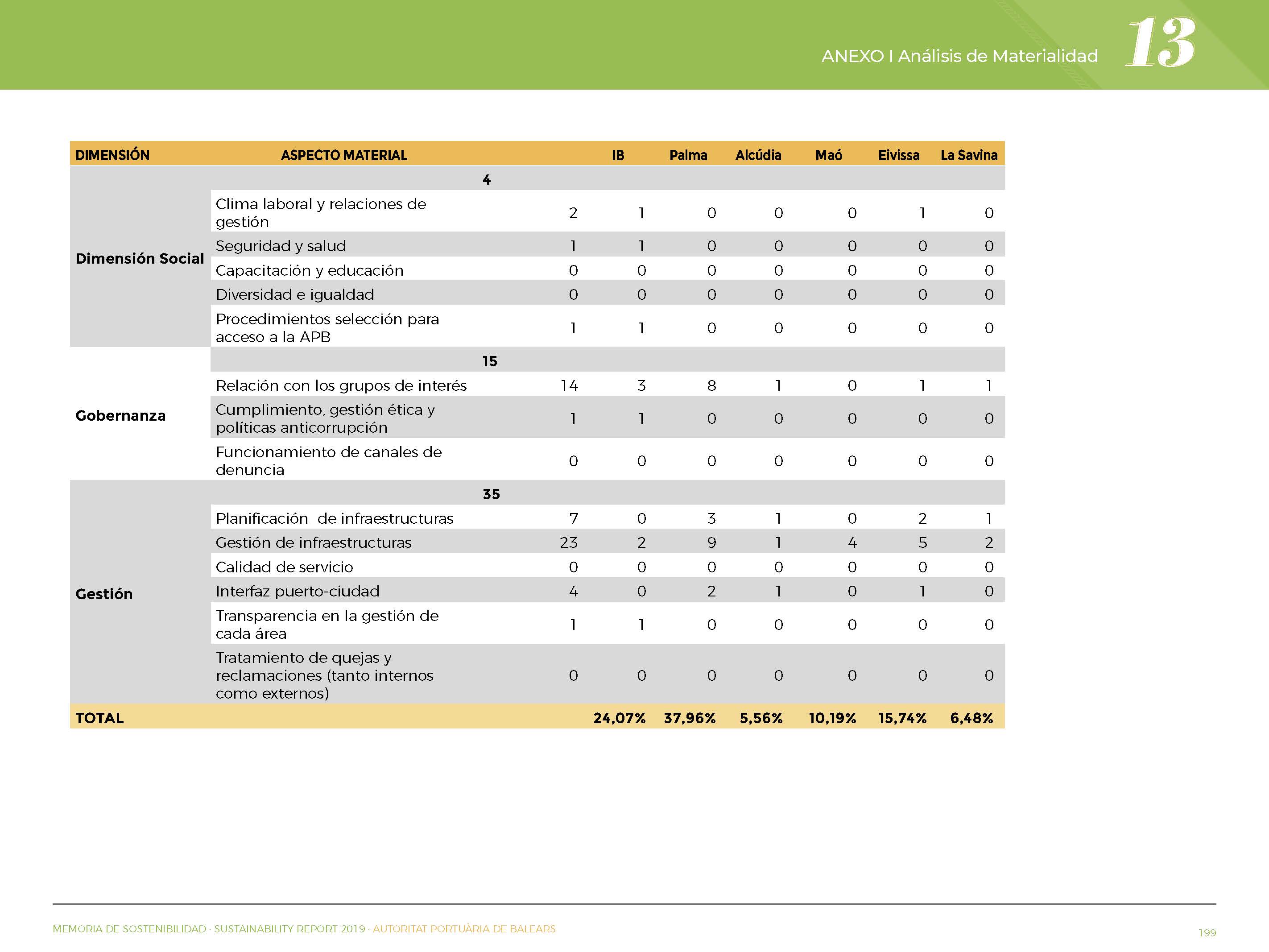Click 'Funcionamiento de canales de denuncia'
The height and width of the screenshot is (952, 1269).
[x=328, y=461]
